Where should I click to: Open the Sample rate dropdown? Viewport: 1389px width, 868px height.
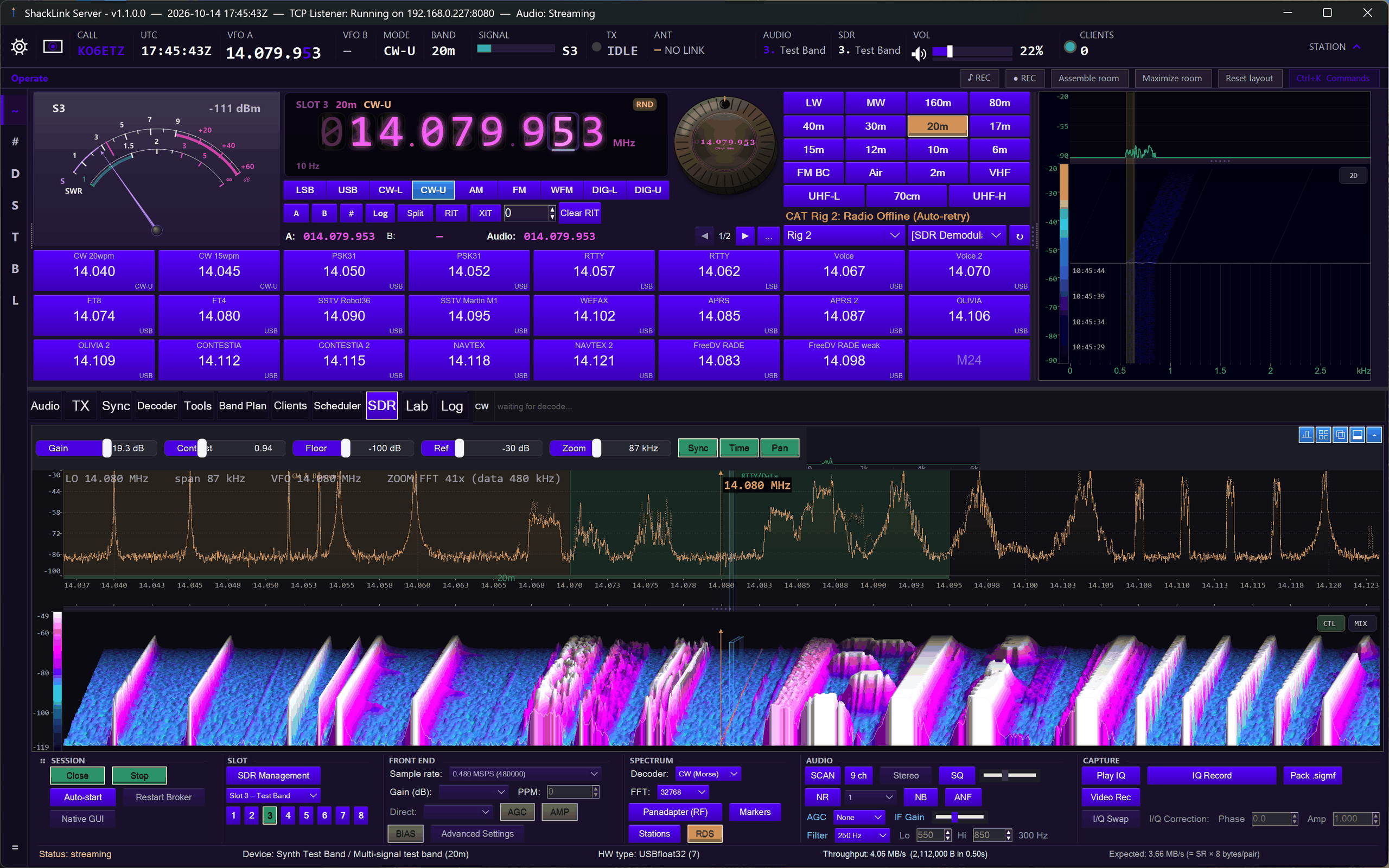click(525, 774)
